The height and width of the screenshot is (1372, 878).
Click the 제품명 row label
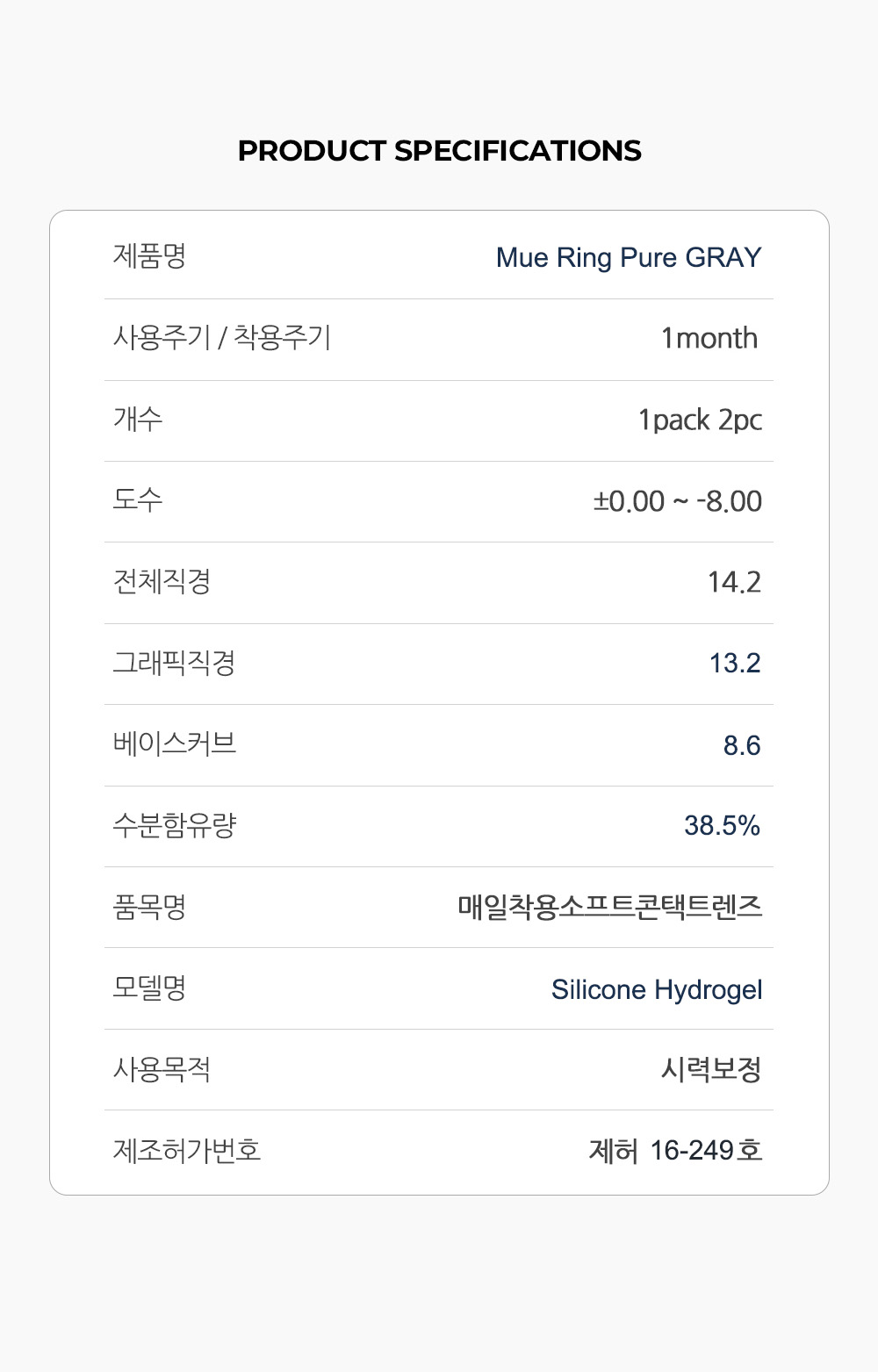(x=149, y=256)
